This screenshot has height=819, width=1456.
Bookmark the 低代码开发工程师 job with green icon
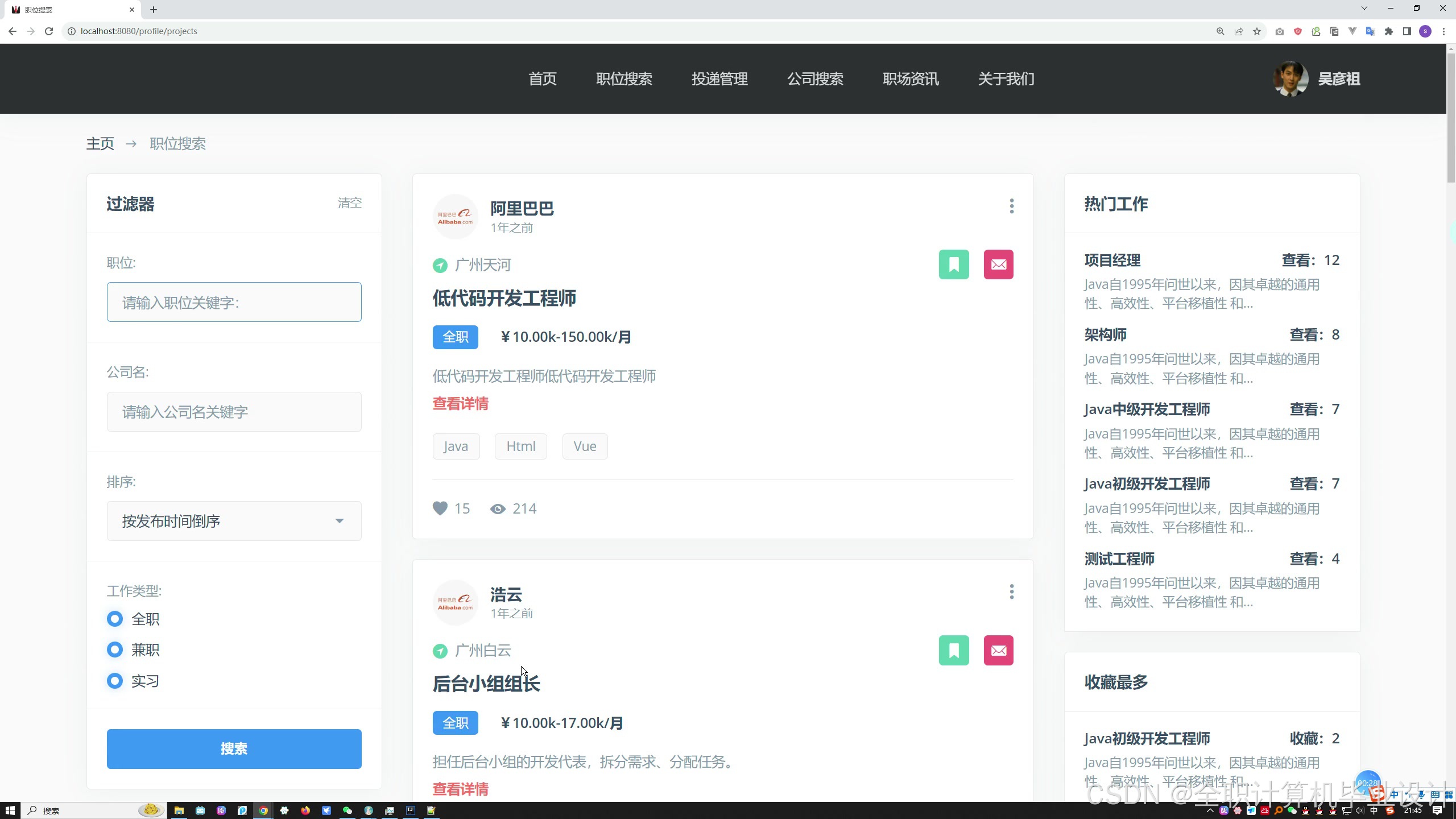point(954,264)
